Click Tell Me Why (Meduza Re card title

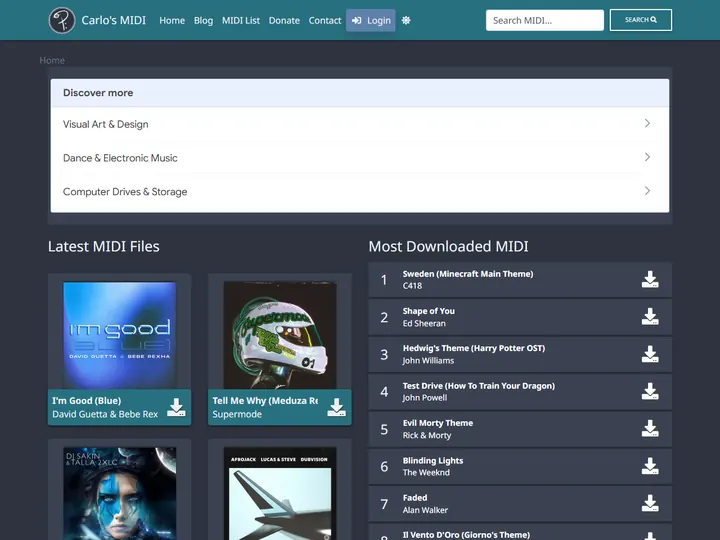click(265, 400)
